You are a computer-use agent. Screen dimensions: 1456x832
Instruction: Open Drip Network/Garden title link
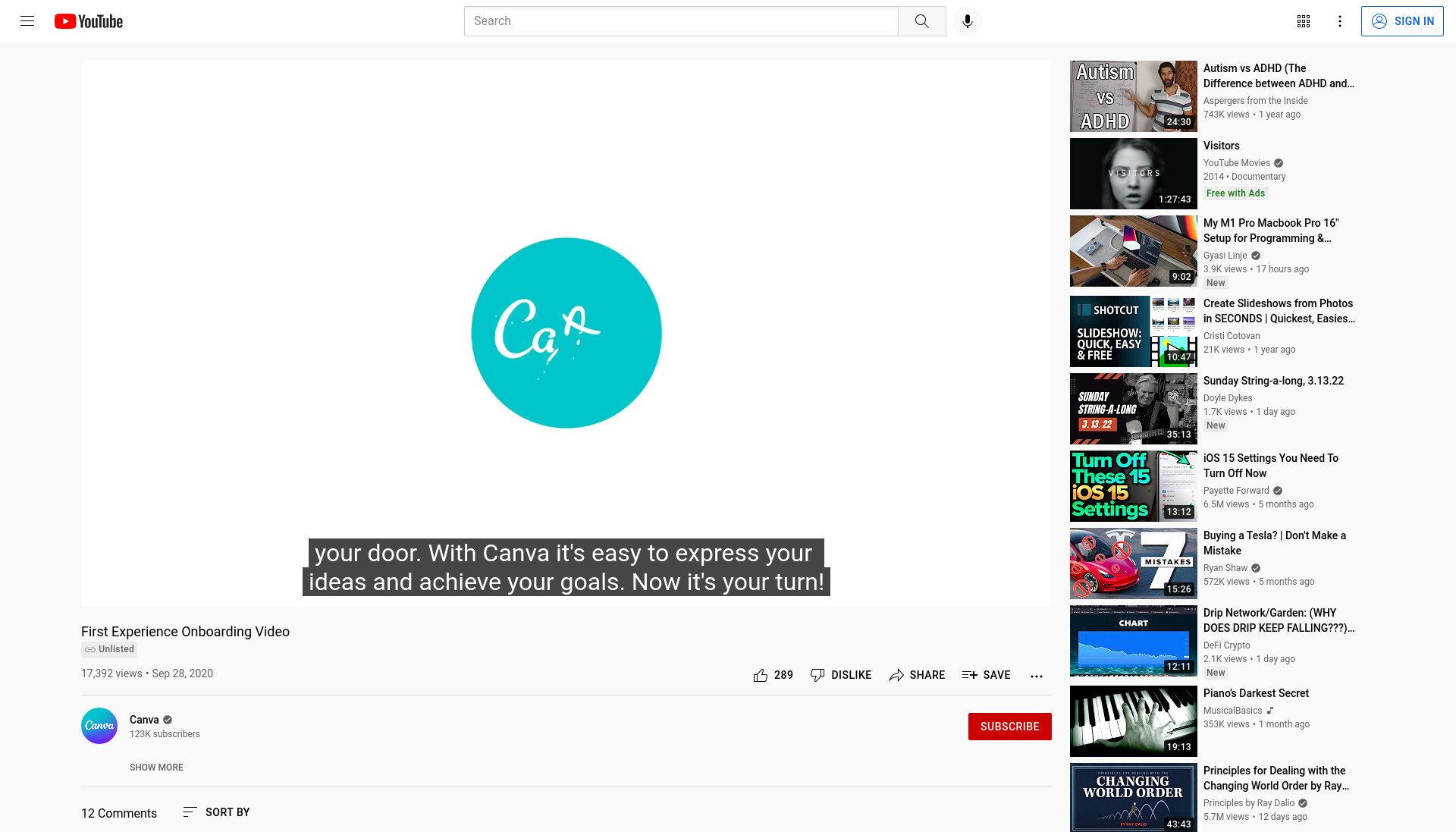[x=1279, y=620]
